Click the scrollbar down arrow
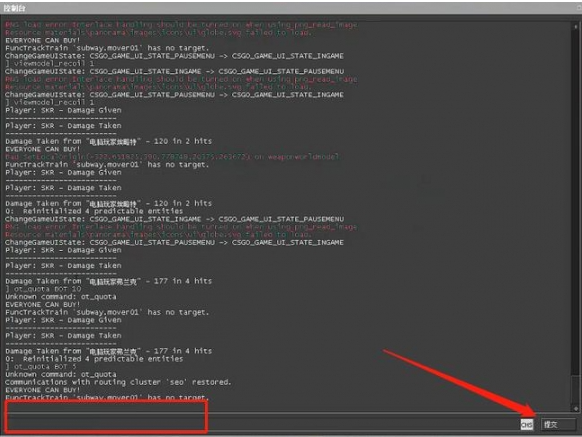 (576, 408)
